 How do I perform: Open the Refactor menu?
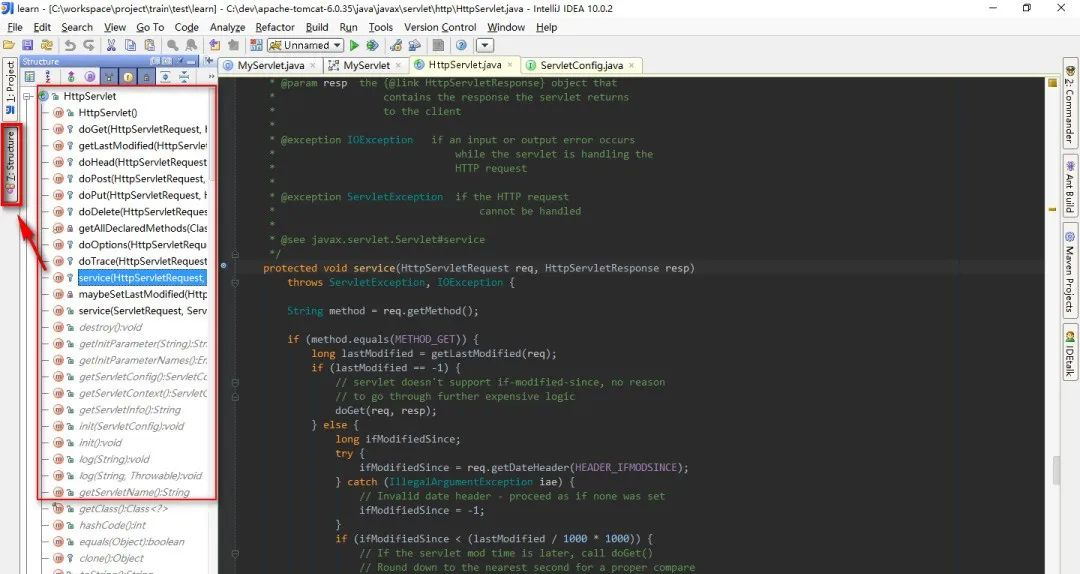click(x=275, y=27)
